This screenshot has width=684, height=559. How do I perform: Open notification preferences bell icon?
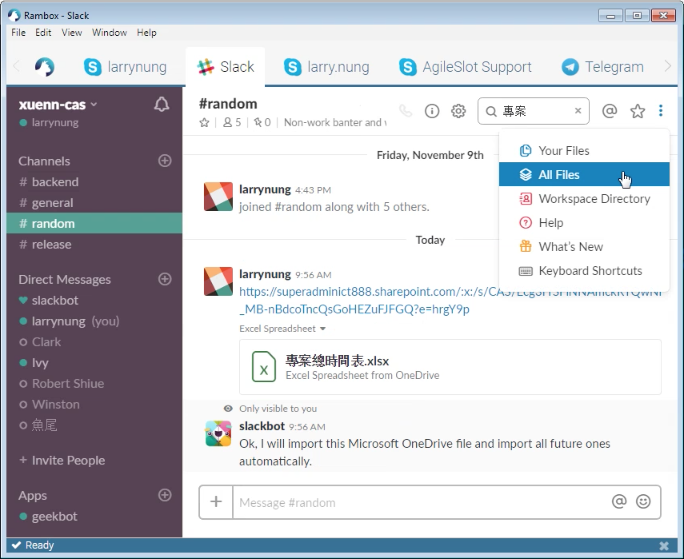click(x=161, y=104)
